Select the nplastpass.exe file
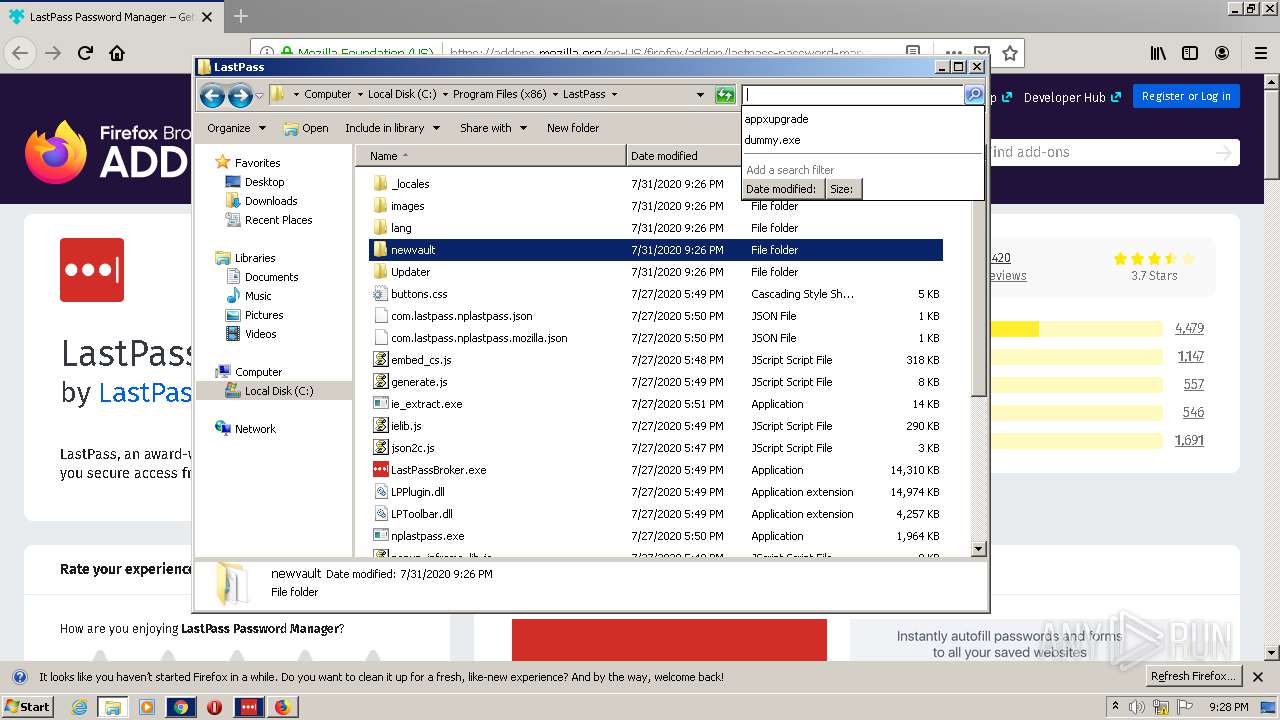 [x=428, y=536]
